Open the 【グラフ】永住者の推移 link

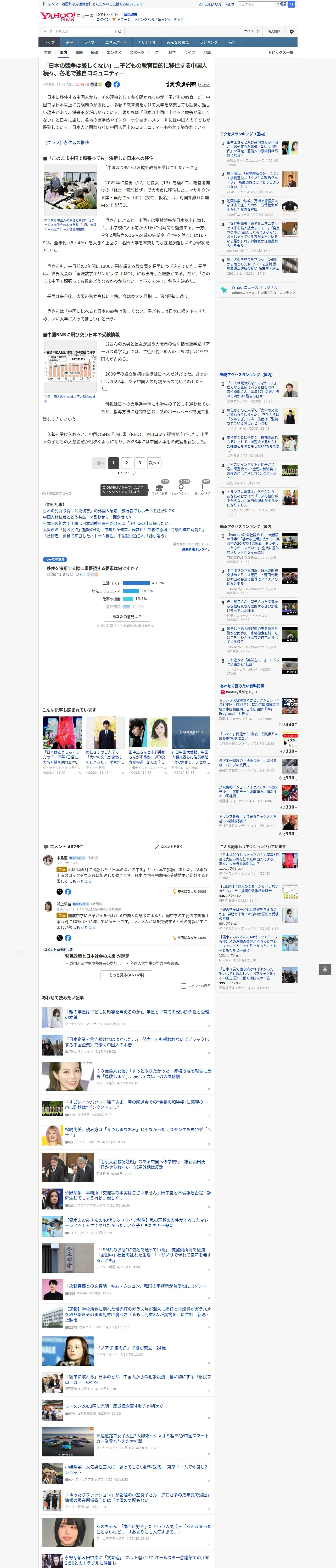66,142
